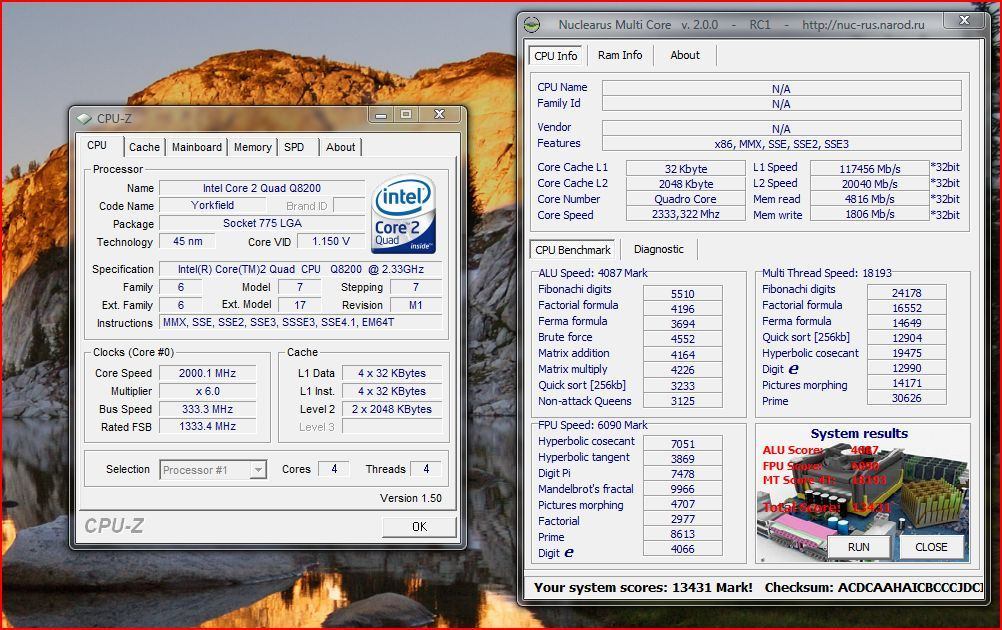Click the Brute force score 4552
Screen dimensions: 1002x630
pyautogui.click(x=682, y=339)
